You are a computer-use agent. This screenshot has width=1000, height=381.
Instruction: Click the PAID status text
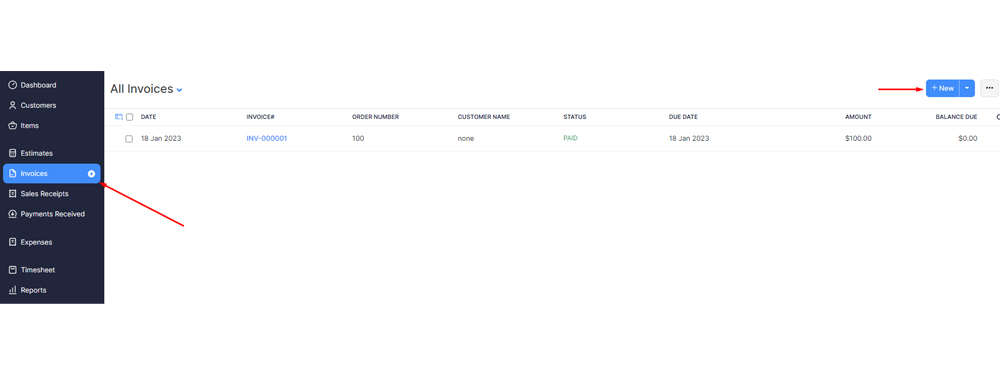[x=570, y=138]
